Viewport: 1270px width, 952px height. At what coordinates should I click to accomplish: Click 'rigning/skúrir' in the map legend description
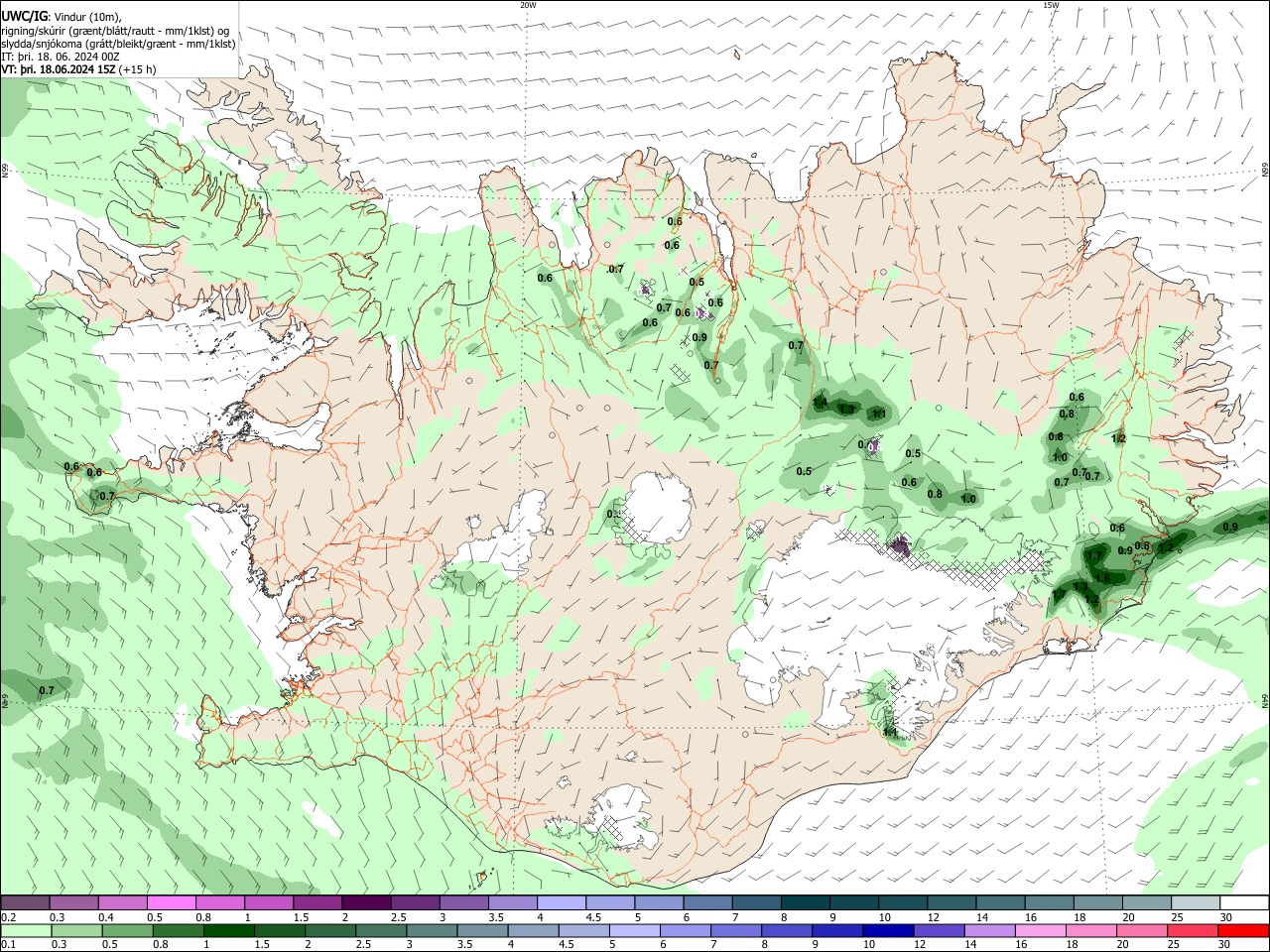pyautogui.click(x=33, y=30)
